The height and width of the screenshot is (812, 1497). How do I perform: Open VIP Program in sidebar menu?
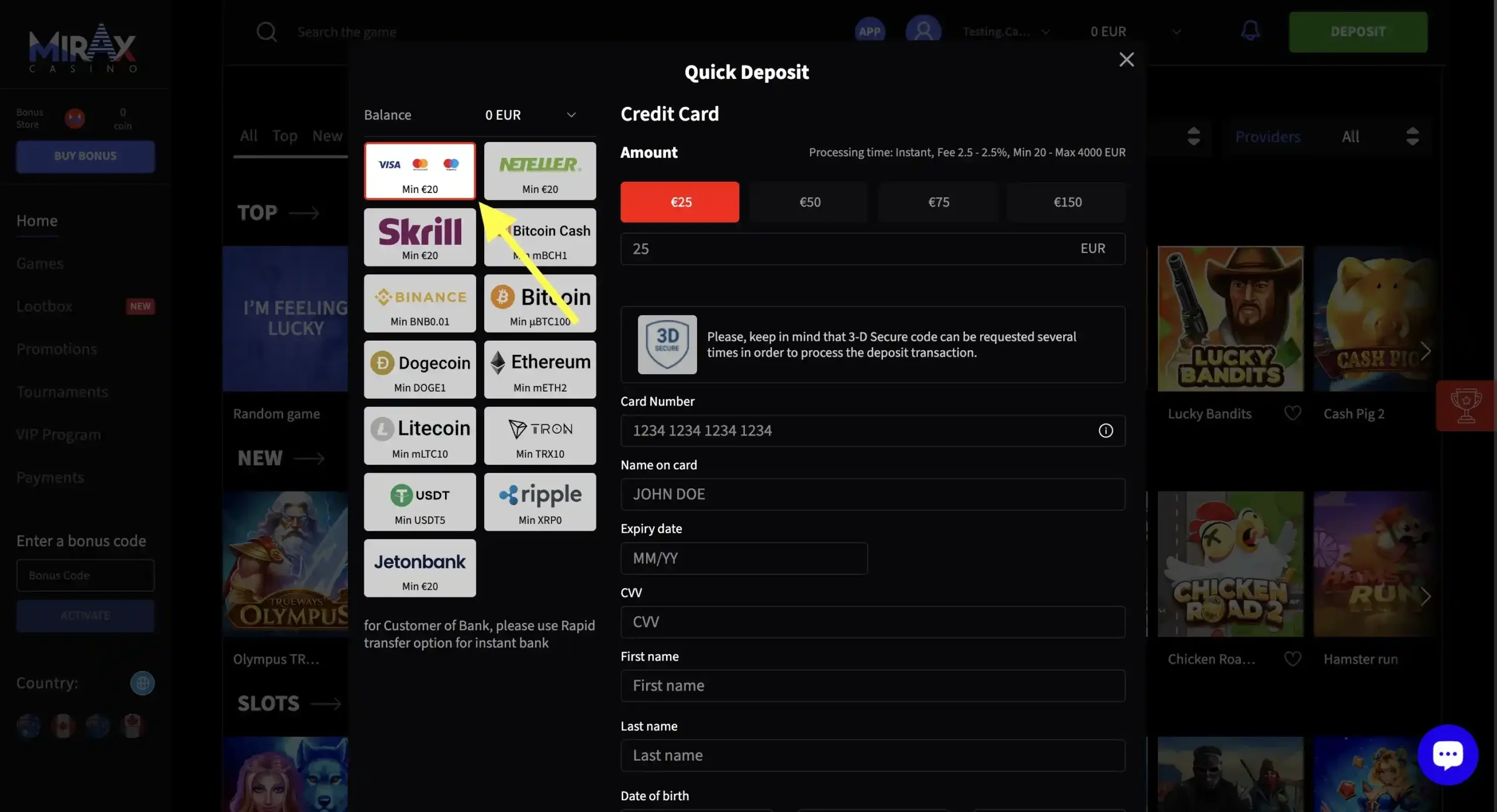point(58,434)
